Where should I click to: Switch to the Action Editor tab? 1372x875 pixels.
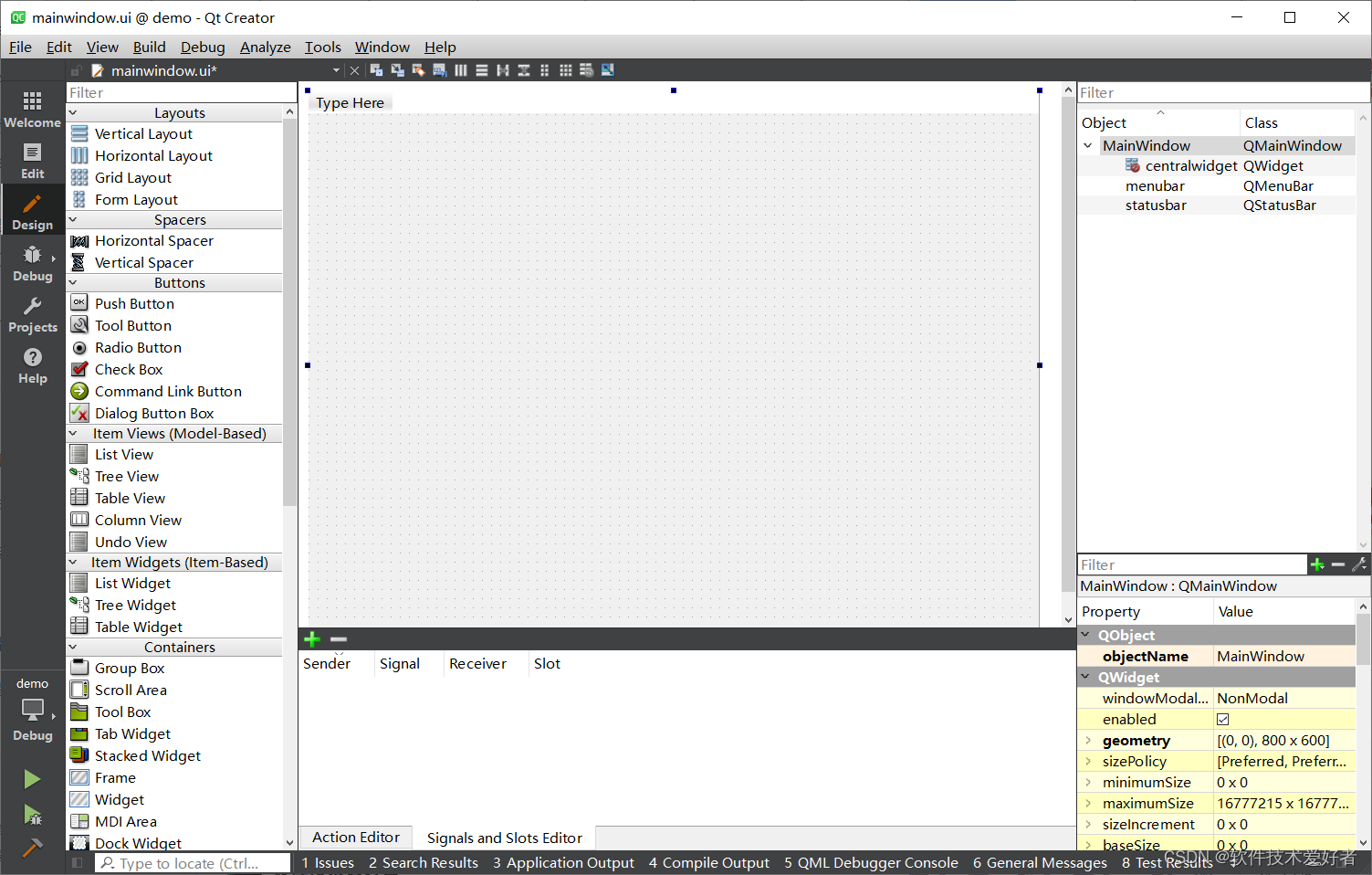click(356, 838)
